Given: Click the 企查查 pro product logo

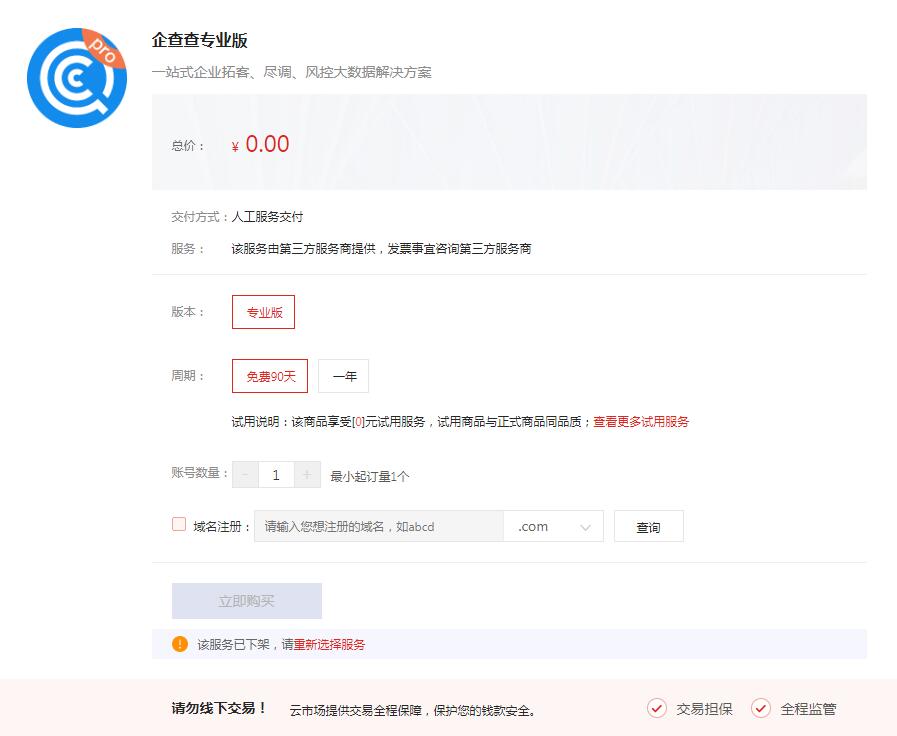Looking at the screenshot, I should 77,78.
